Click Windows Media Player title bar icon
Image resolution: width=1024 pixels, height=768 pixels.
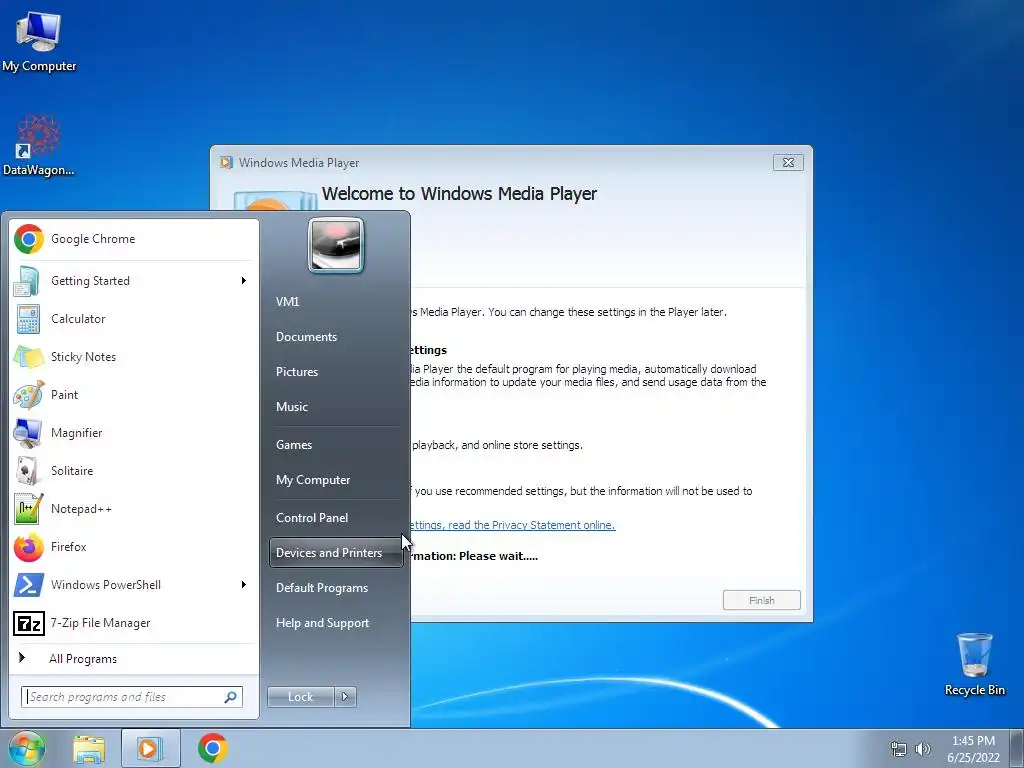(x=227, y=163)
